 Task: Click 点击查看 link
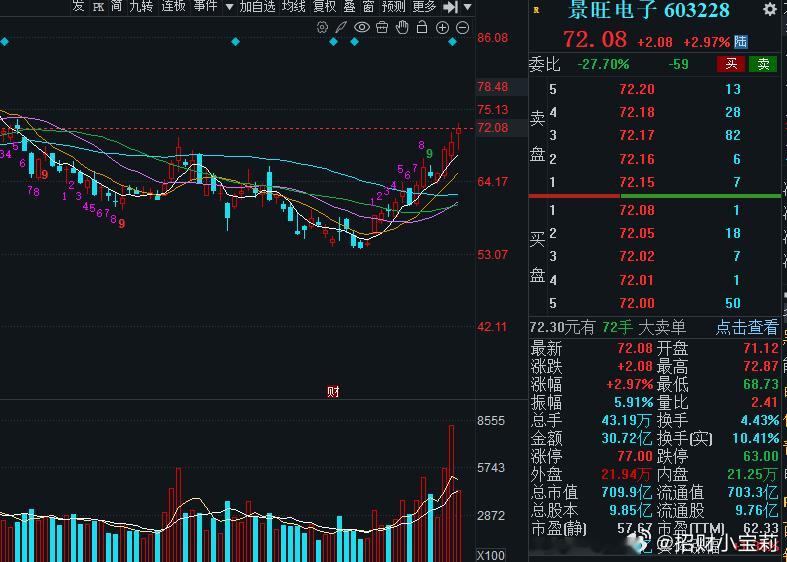pos(747,327)
